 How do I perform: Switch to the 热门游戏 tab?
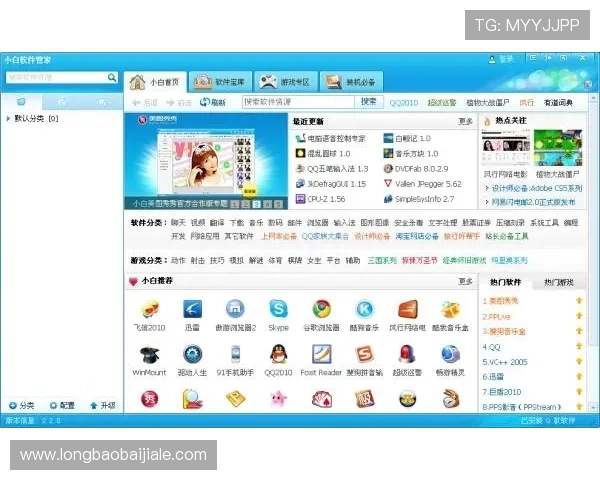point(559,282)
